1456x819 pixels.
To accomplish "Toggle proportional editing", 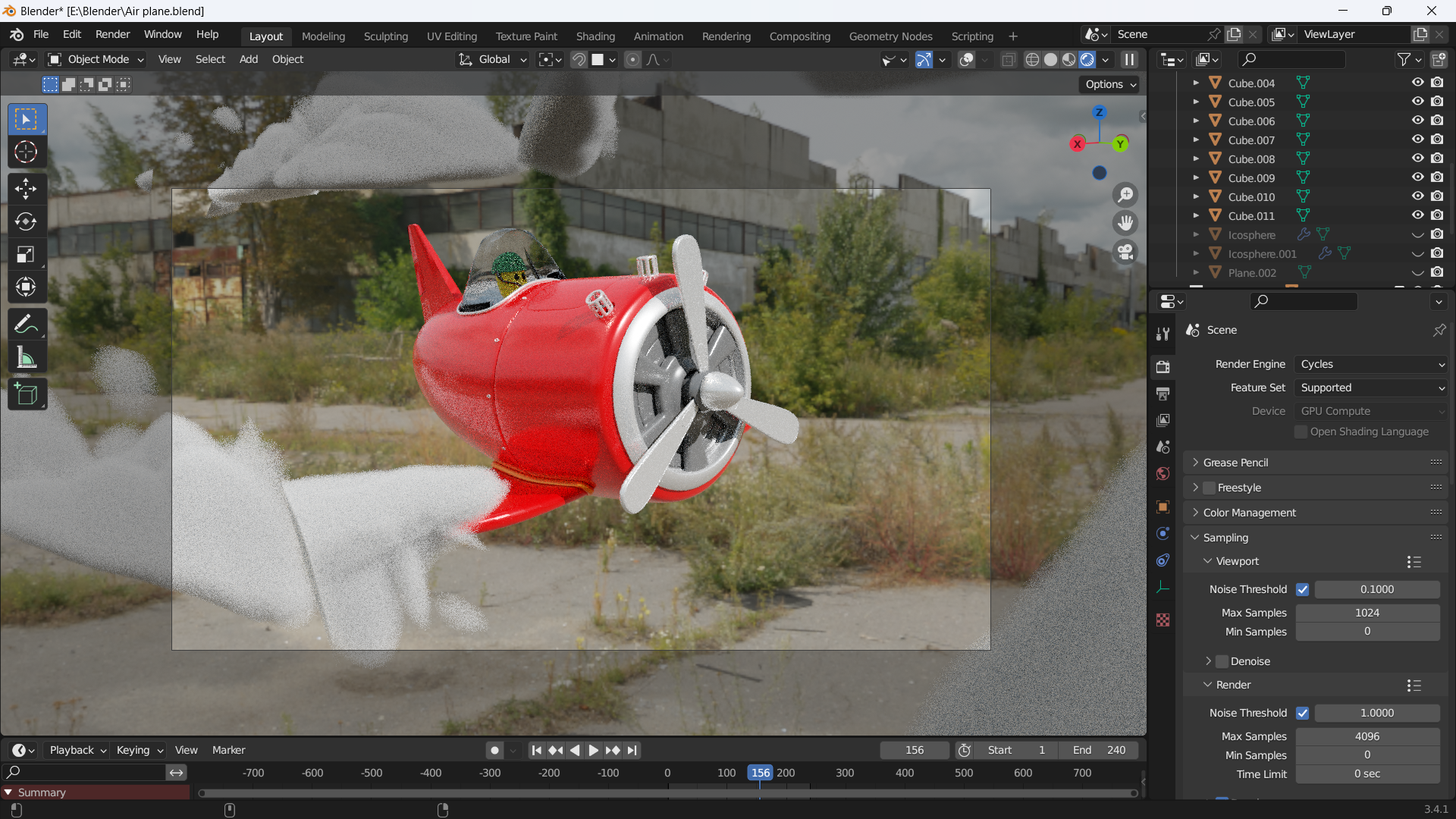I will [632, 59].
